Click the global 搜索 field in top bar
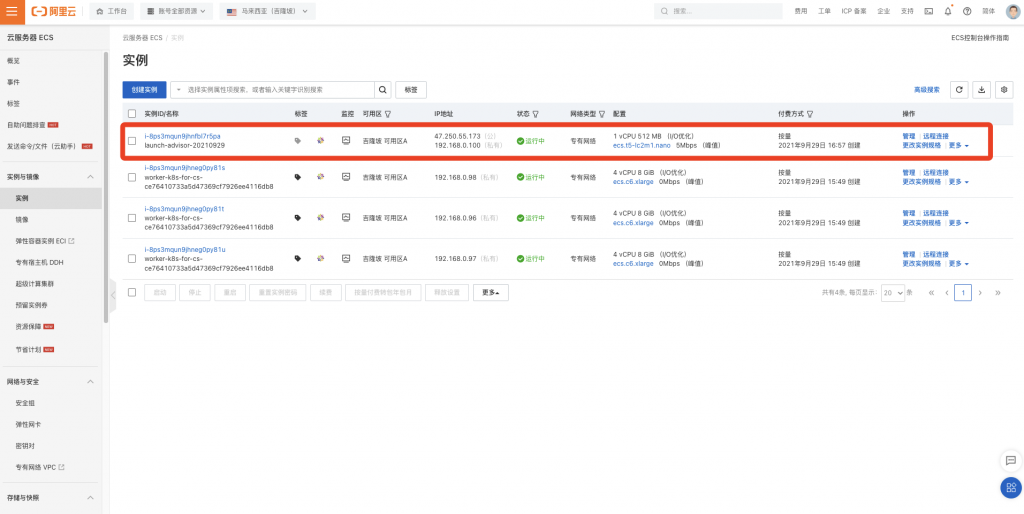 coord(718,11)
